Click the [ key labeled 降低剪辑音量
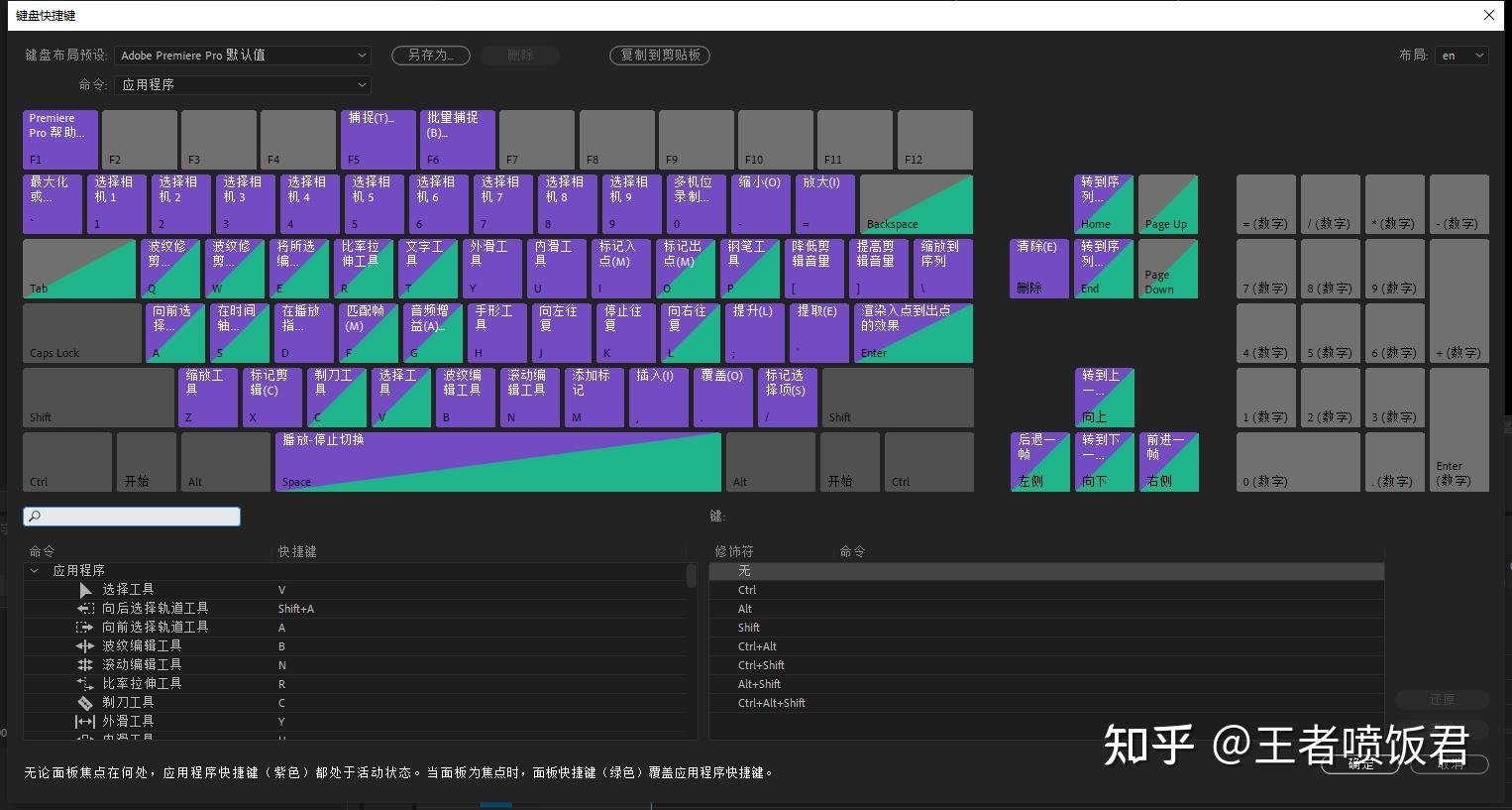The image size is (1512, 810). (814, 269)
